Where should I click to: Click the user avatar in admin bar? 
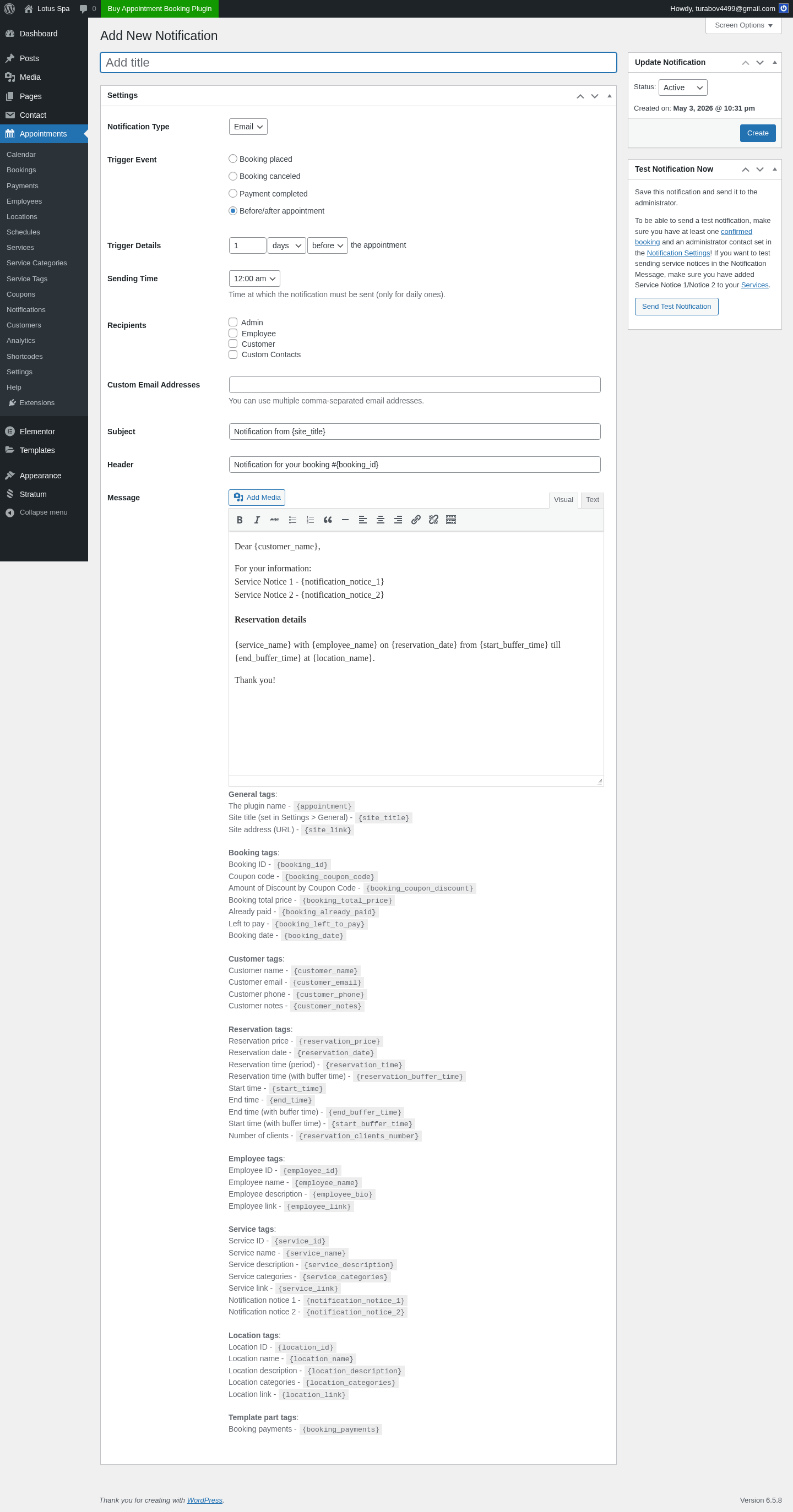click(x=784, y=8)
